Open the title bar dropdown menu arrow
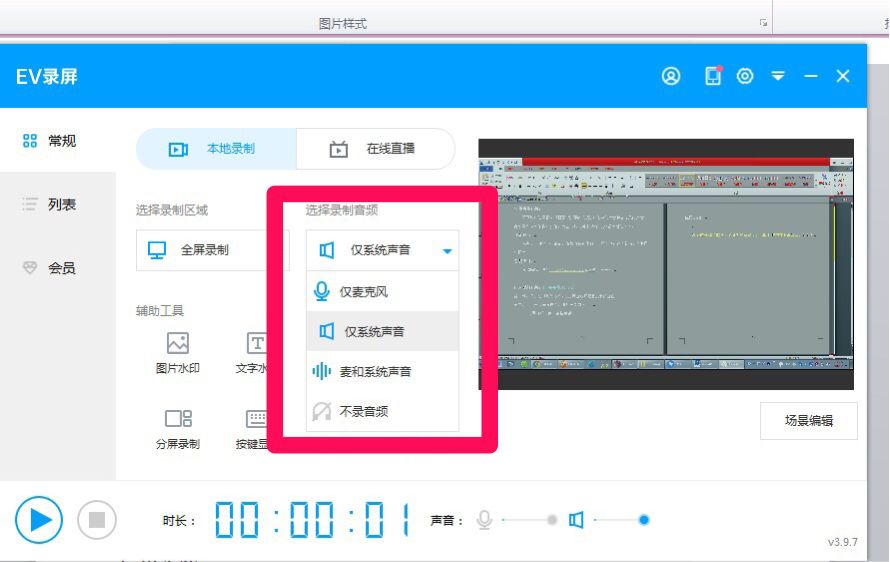This screenshot has width=890, height=562. click(778, 76)
